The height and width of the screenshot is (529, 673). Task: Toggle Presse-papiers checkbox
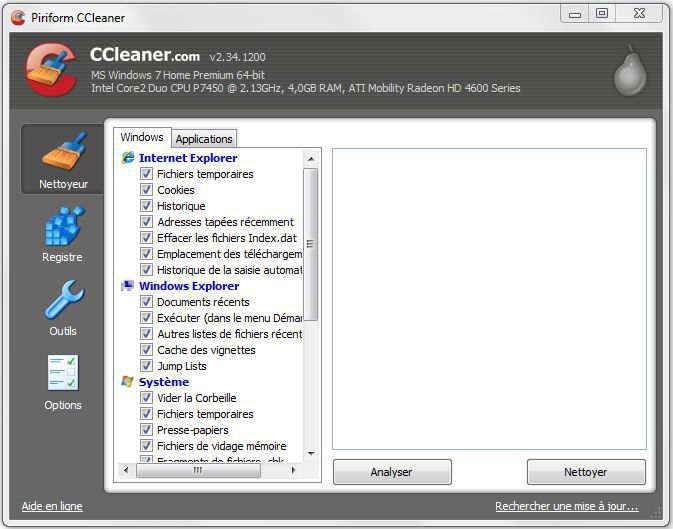[x=146, y=429]
